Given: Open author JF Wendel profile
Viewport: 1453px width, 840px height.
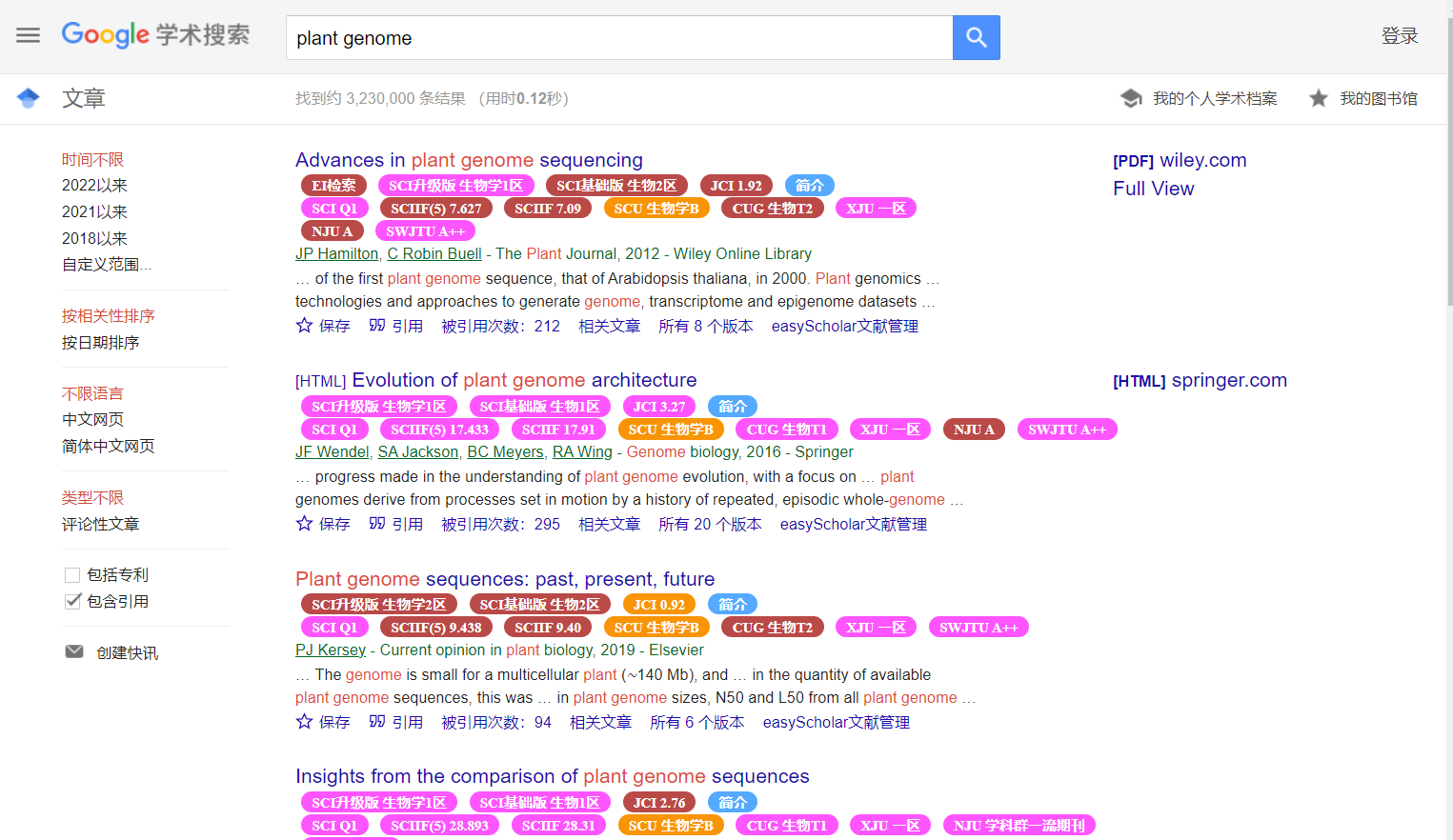Looking at the screenshot, I should point(333,451).
